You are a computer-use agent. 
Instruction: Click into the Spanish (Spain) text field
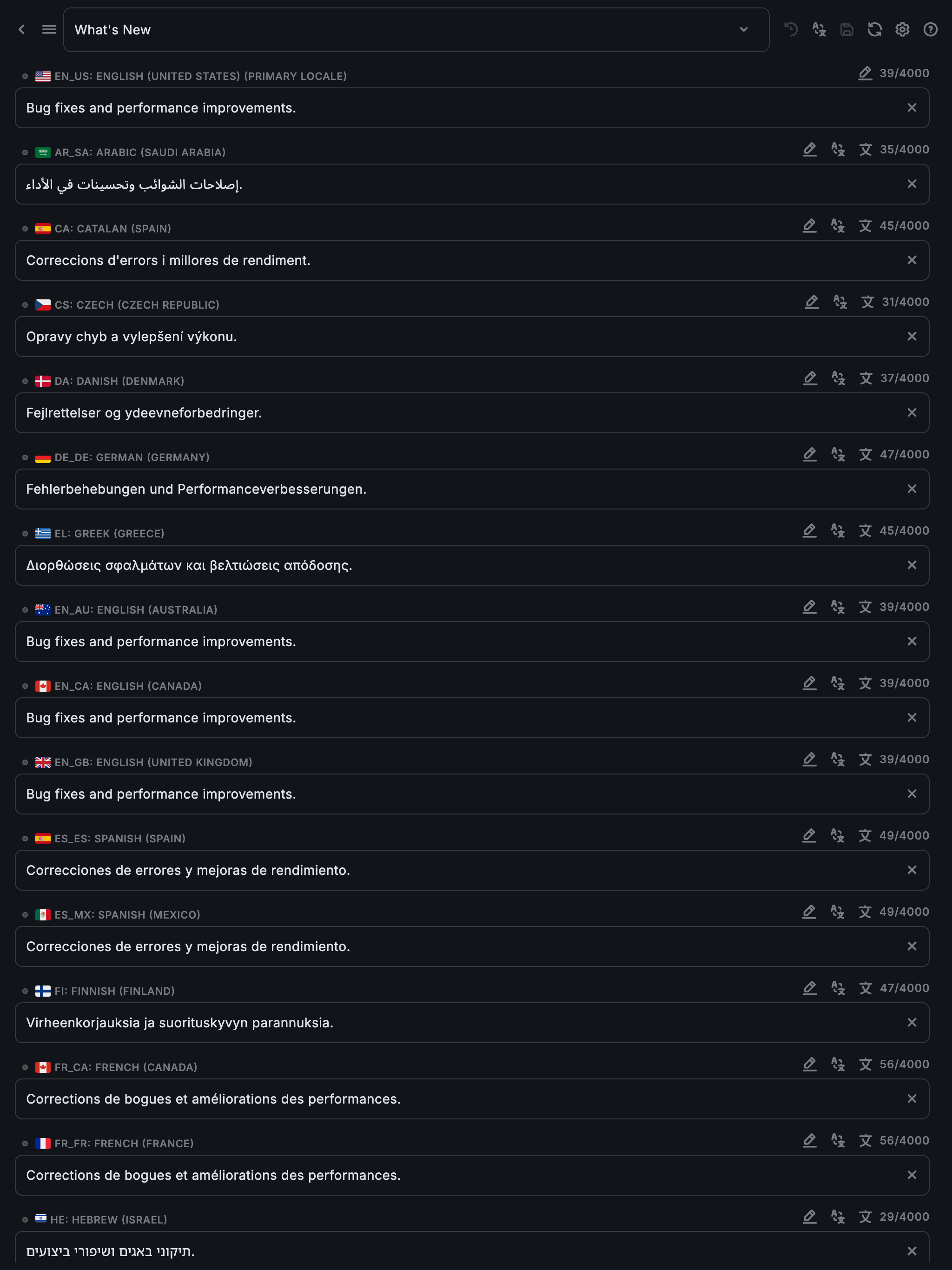click(459, 870)
